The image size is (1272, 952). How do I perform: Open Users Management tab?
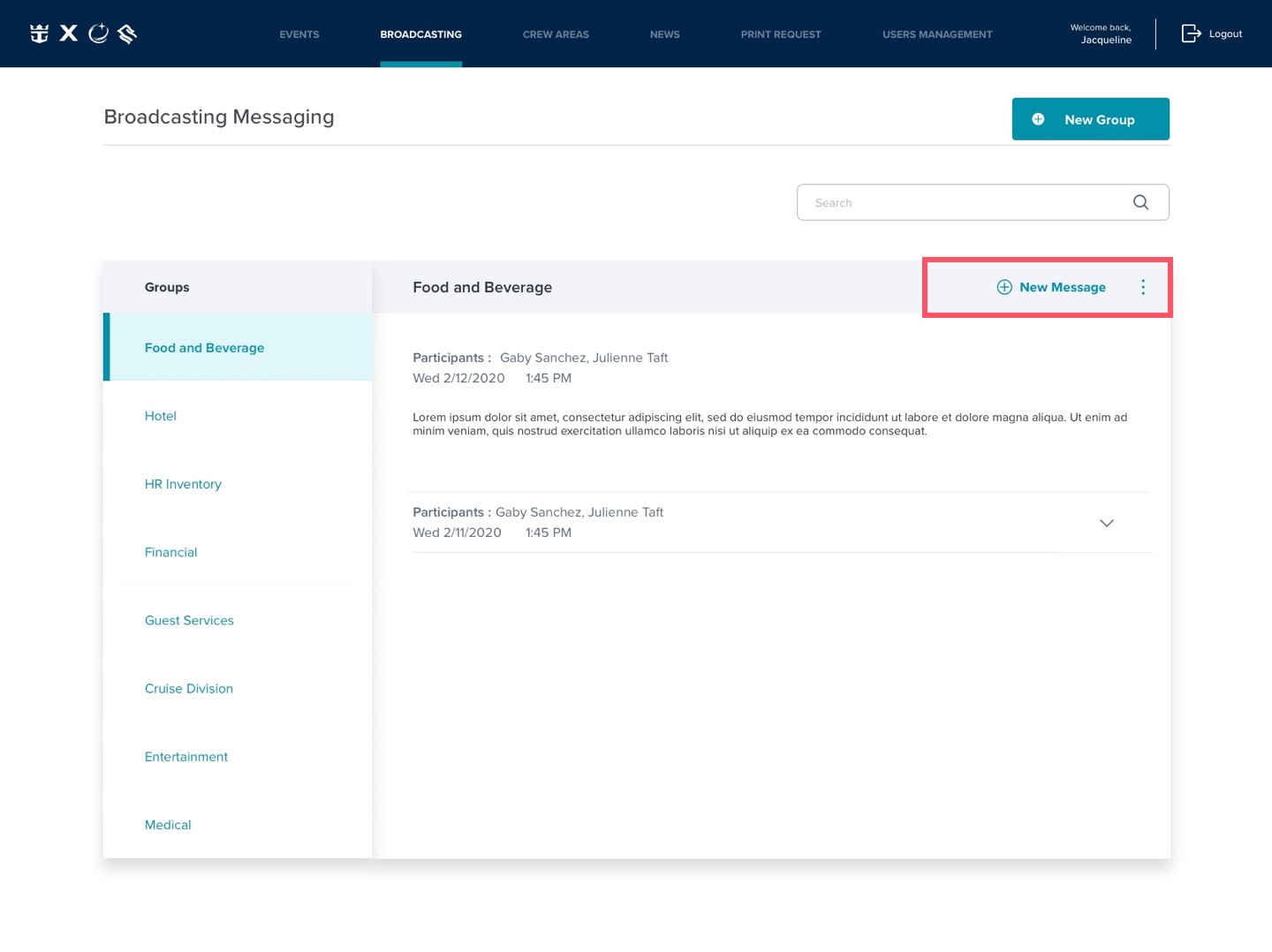click(937, 34)
